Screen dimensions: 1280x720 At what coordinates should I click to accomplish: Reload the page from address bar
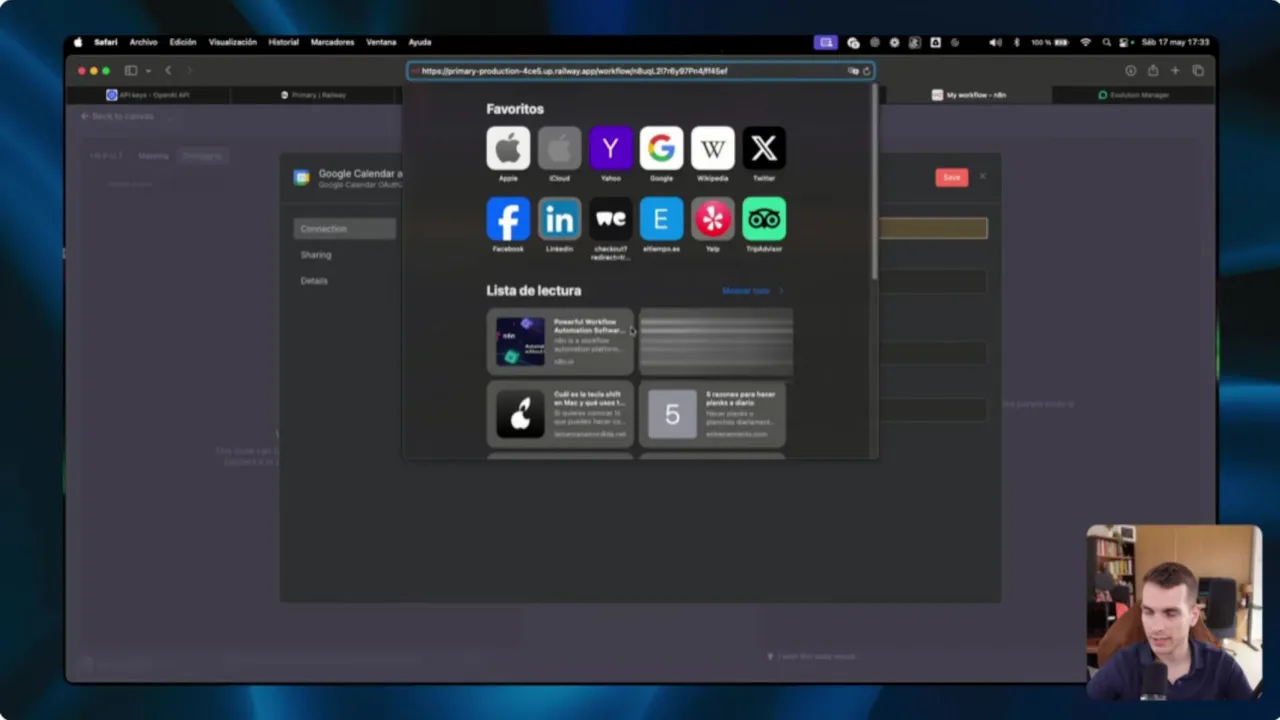pos(866,71)
